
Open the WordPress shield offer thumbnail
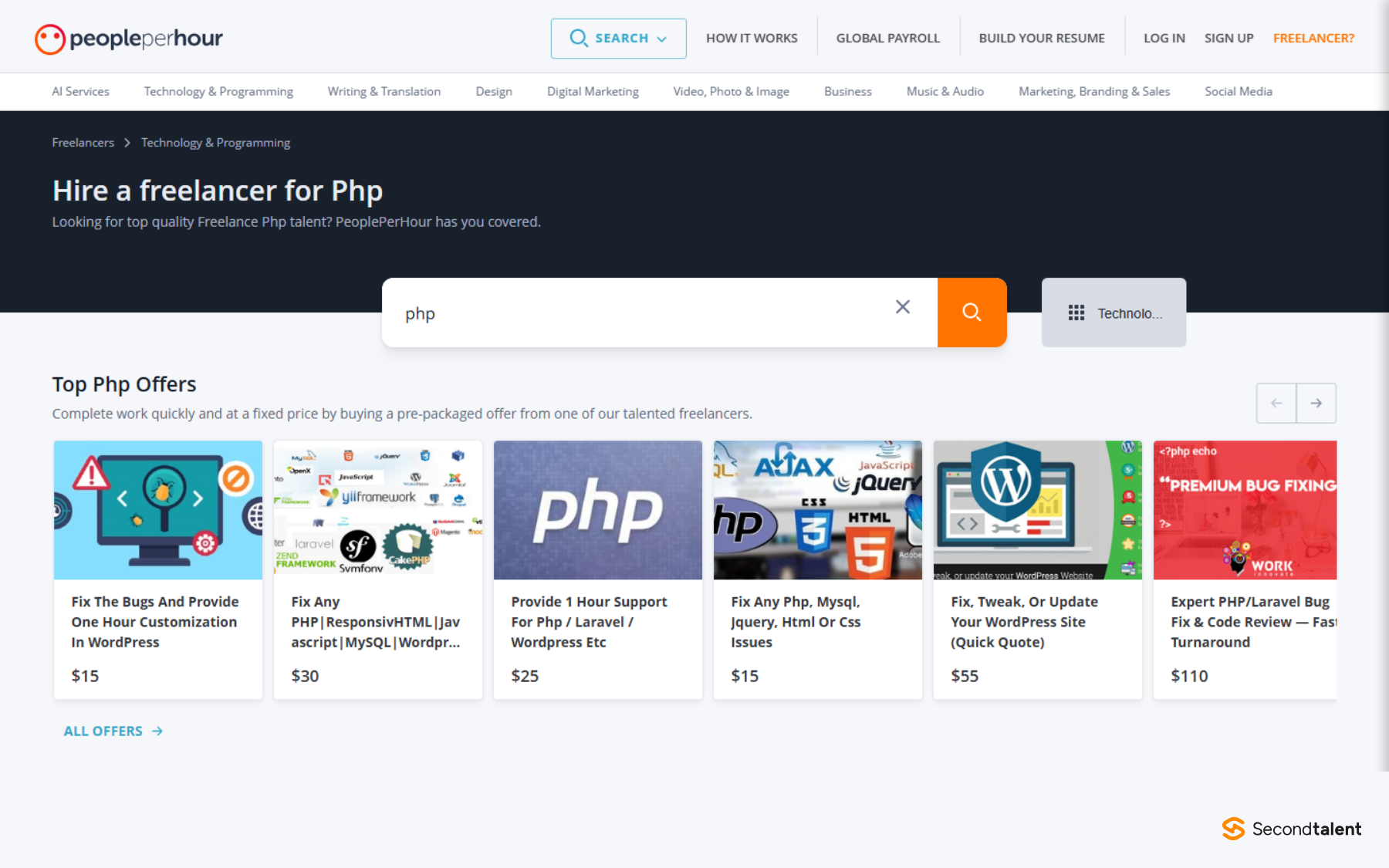(1038, 510)
